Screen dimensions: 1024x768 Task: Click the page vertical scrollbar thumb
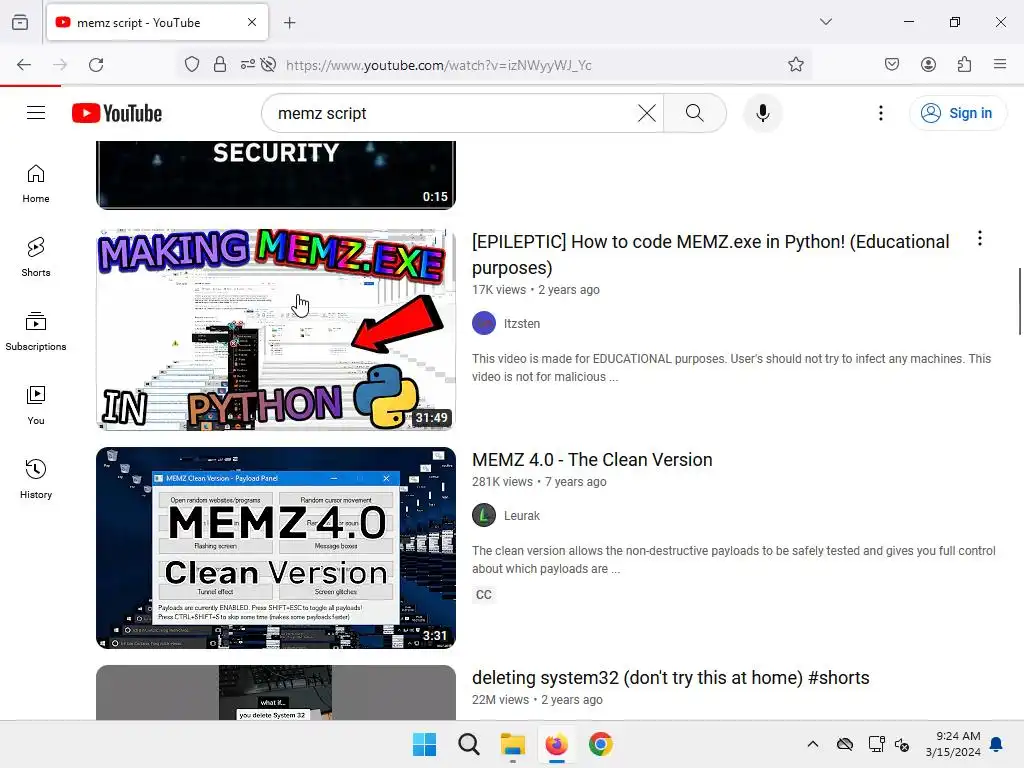click(x=1019, y=301)
